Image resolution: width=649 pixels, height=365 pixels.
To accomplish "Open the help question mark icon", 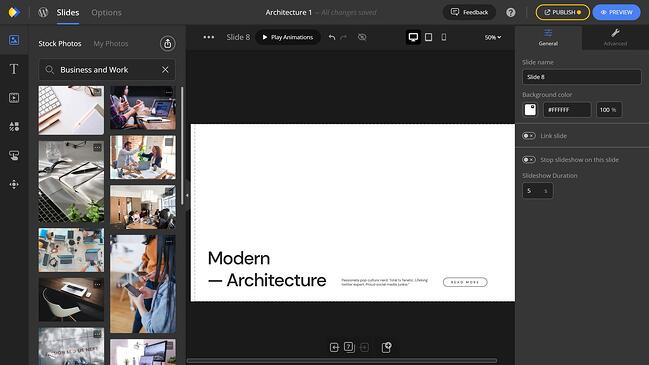I will coord(511,12).
